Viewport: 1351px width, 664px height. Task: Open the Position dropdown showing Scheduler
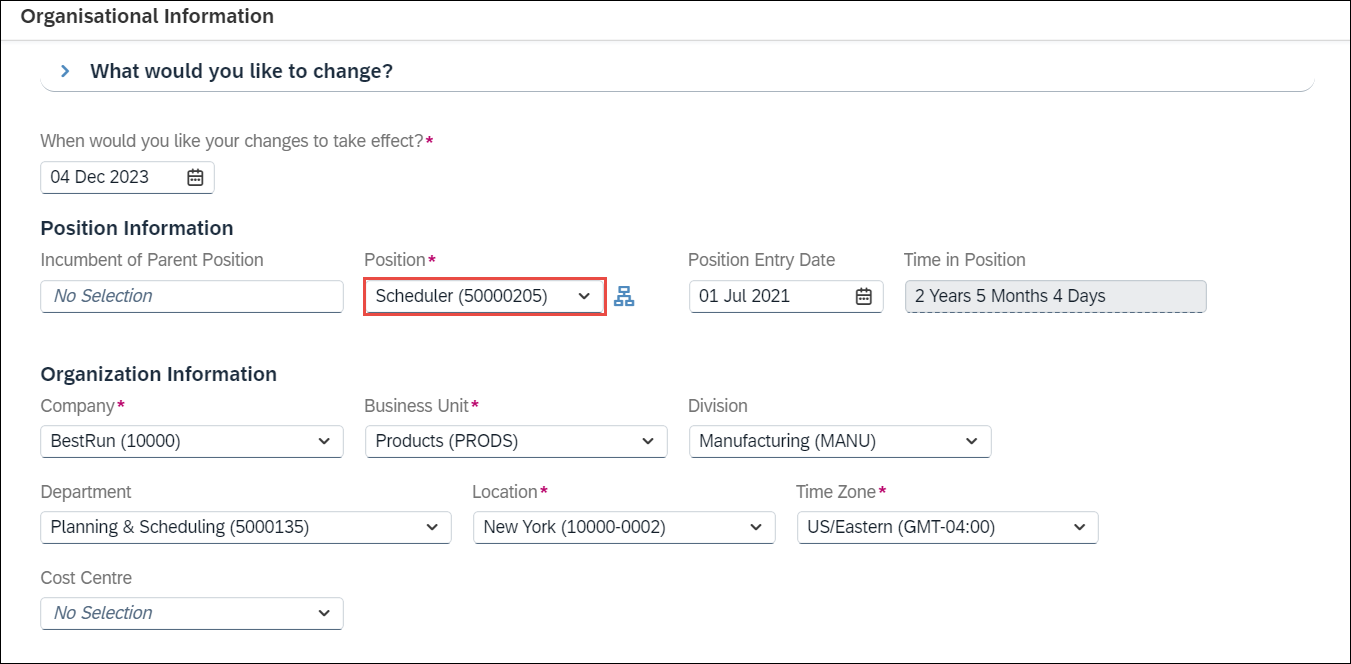tap(484, 296)
